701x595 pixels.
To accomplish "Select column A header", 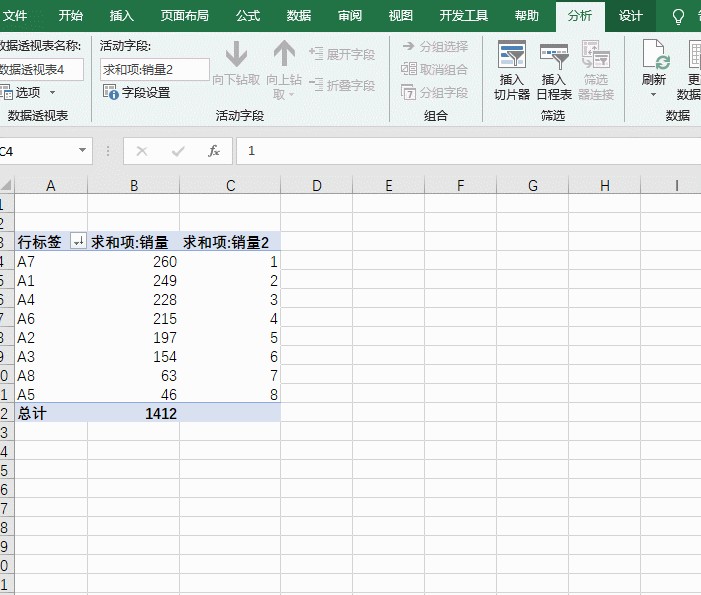I will click(x=51, y=185).
